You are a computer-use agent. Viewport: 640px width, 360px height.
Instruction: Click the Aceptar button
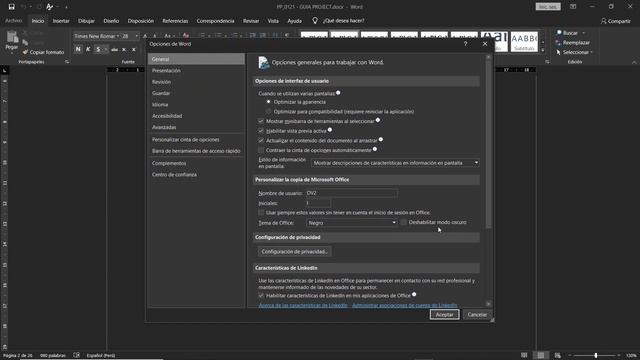tap(444, 315)
